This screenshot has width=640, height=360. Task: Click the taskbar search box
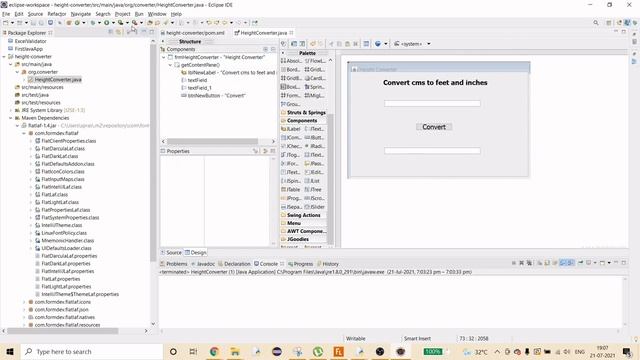pos(91,351)
